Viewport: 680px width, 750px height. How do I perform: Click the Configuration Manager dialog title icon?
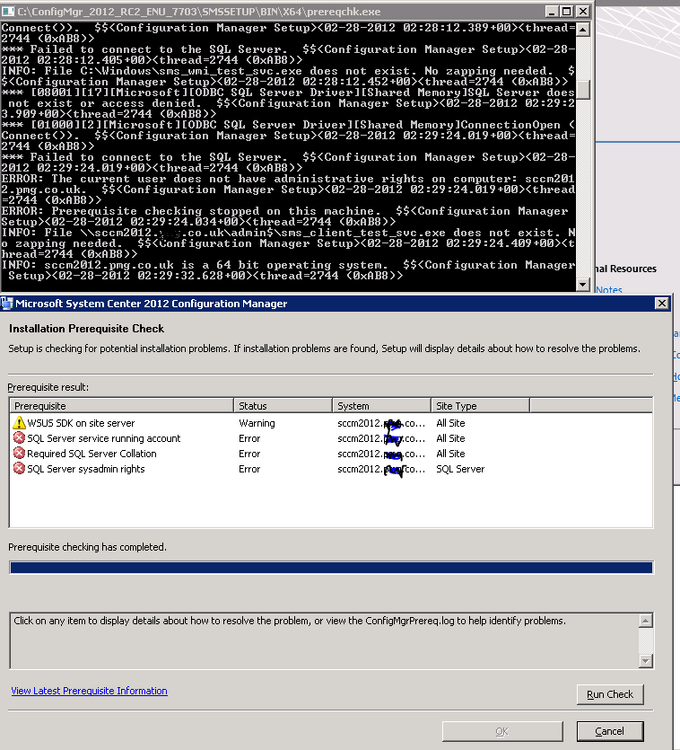pyautogui.click(x=7, y=303)
